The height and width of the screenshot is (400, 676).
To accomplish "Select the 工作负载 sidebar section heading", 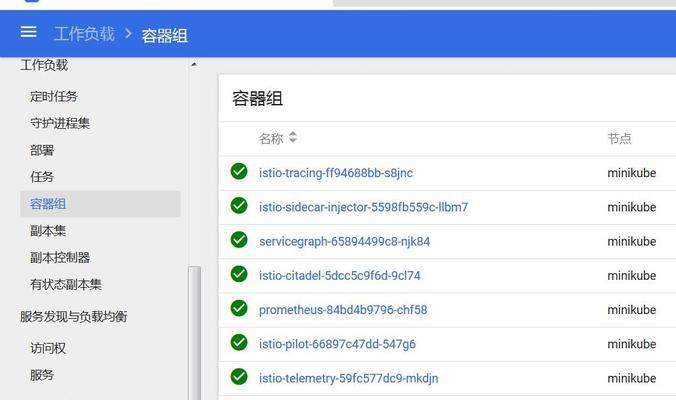I will [44, 65].
